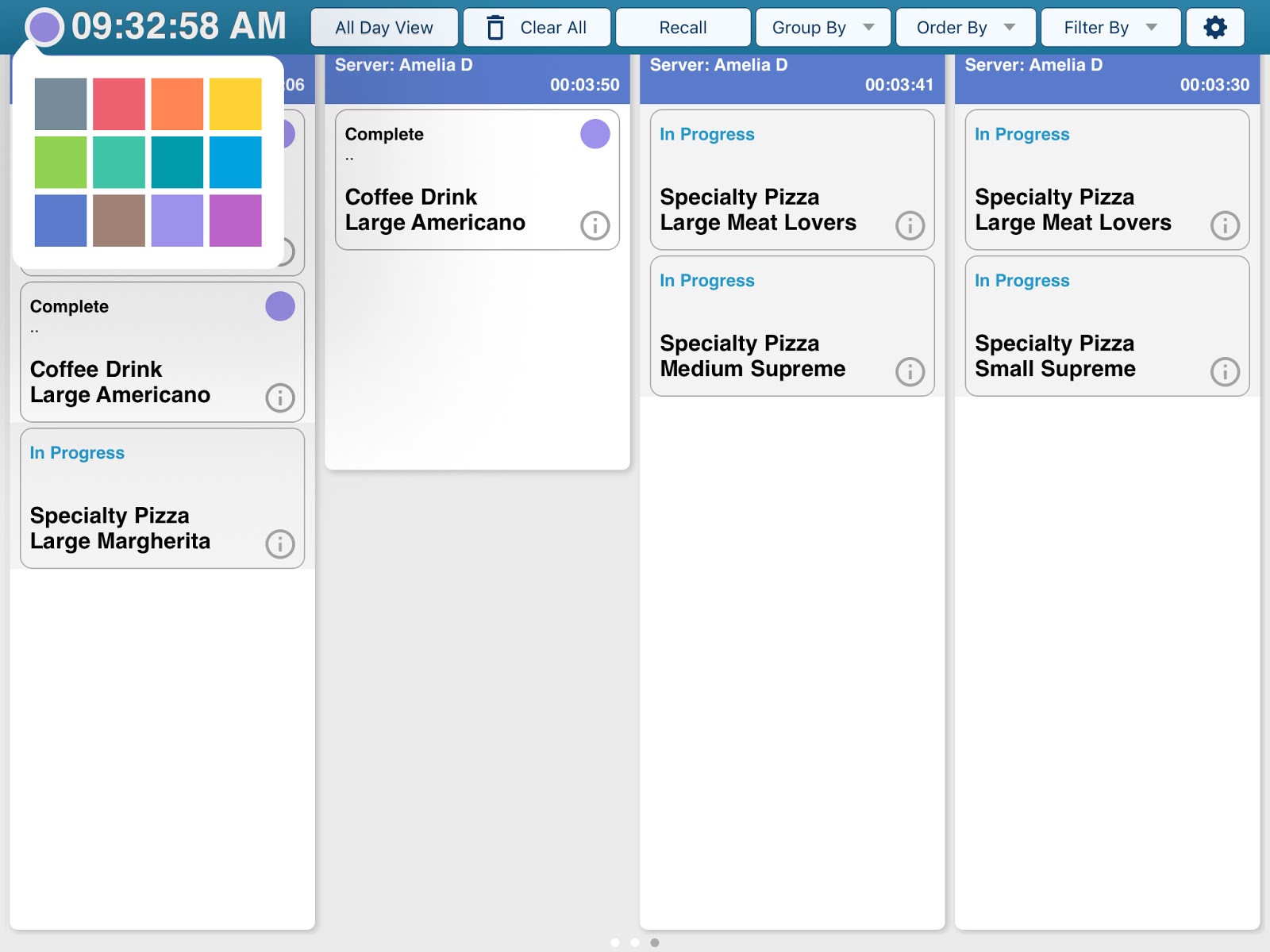Open settings with the gear icon
Image resolution: width=1270 pixels, height=952 pixels.
tap(1214, 28)
